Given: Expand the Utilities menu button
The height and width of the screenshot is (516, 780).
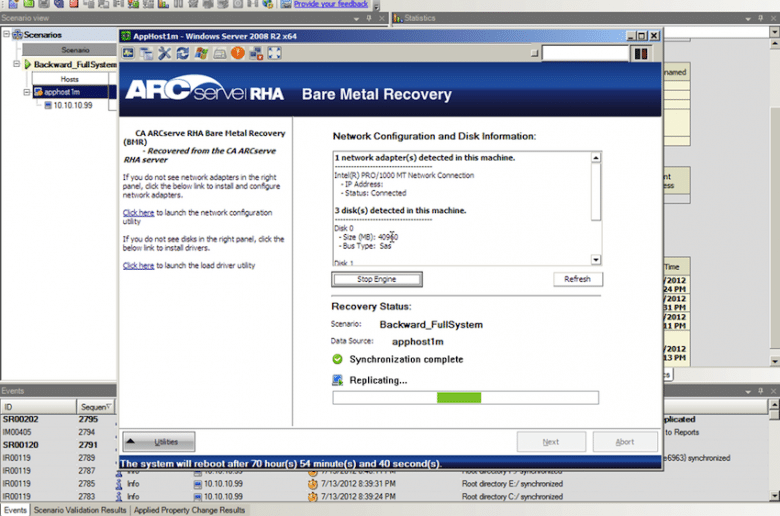Looking at the screenshot, I should click(159, 441).
